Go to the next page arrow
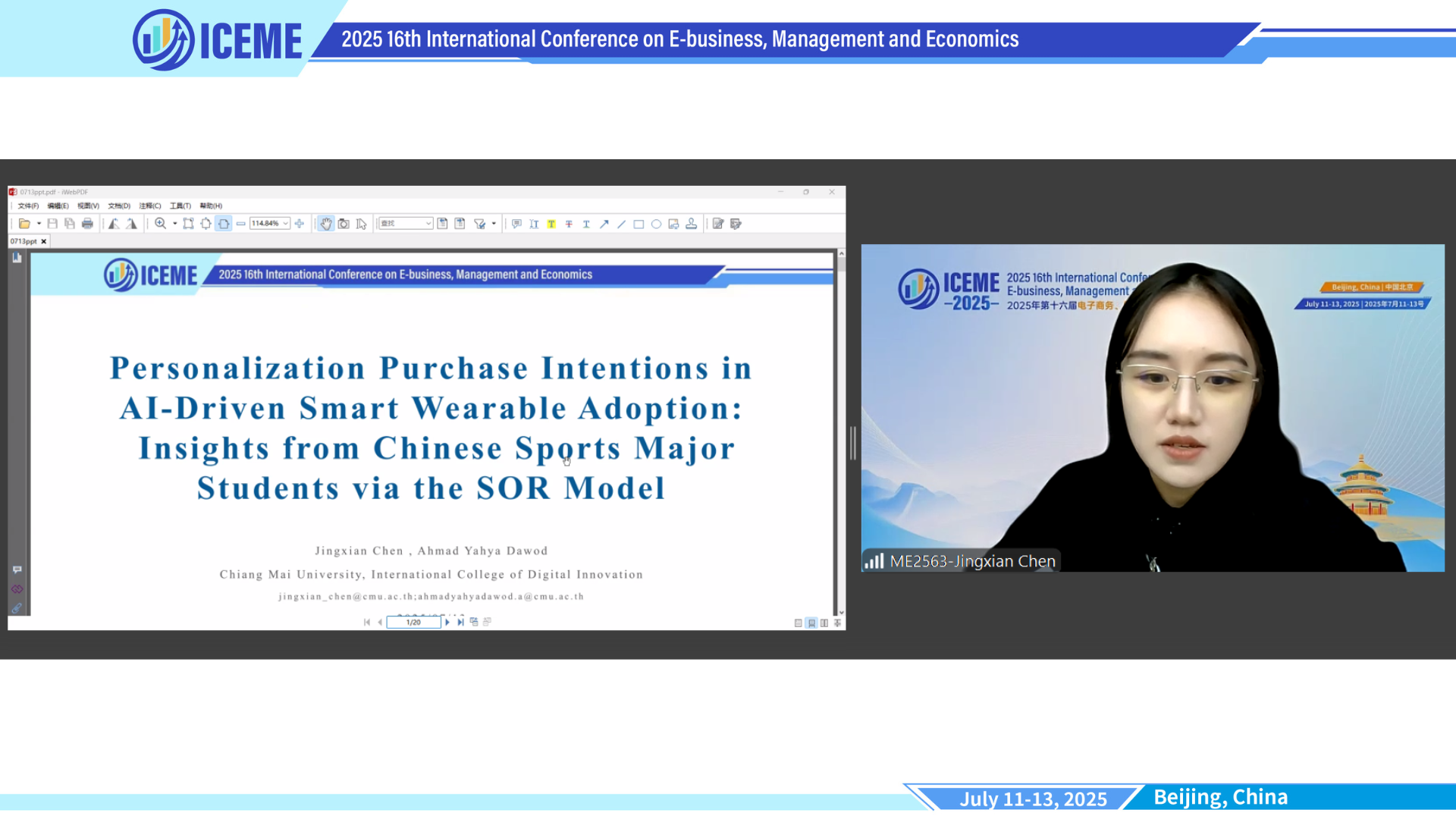1456x819 pixels. pyautogui.click(x=447, y=622)
